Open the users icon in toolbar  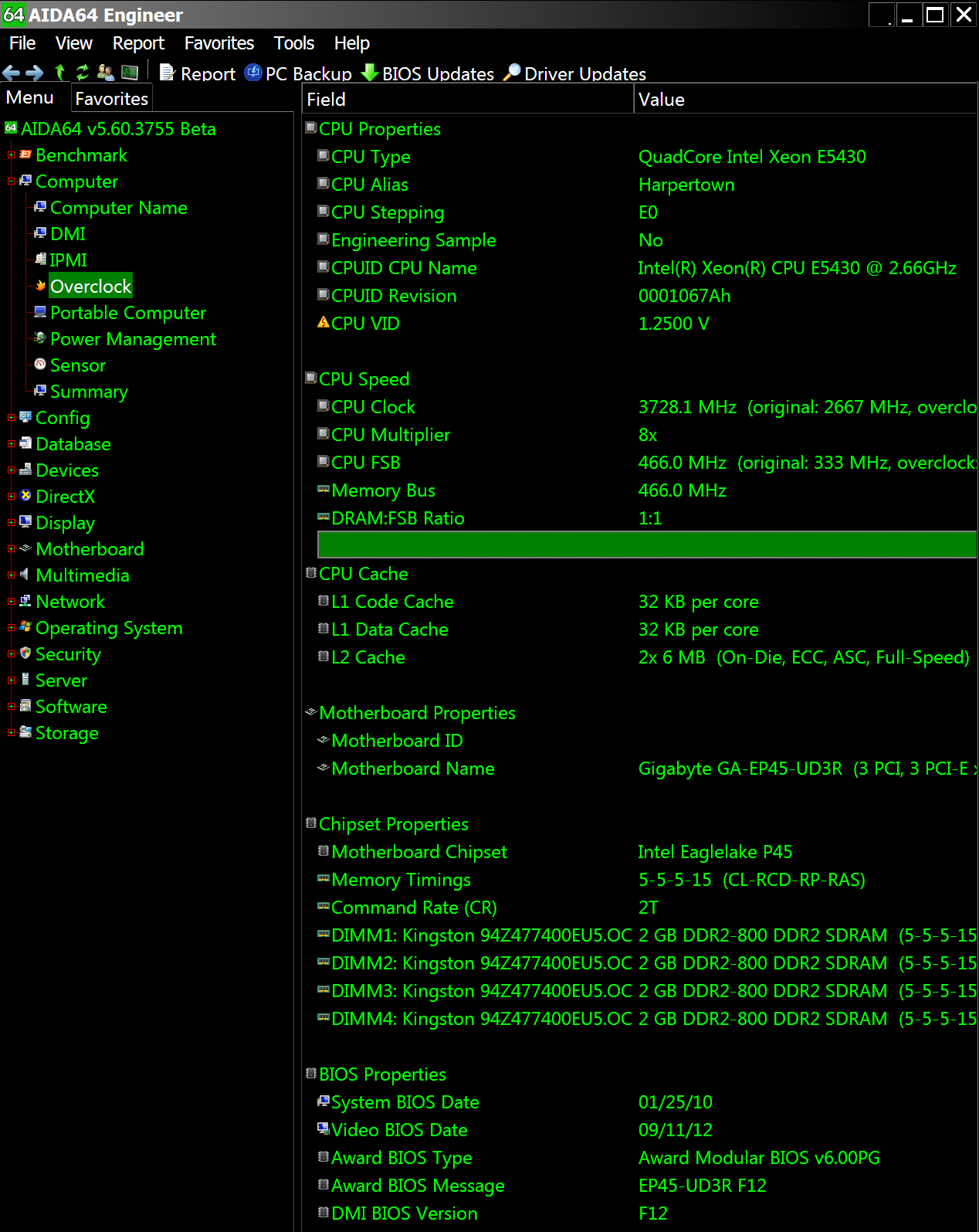point(106,73)
